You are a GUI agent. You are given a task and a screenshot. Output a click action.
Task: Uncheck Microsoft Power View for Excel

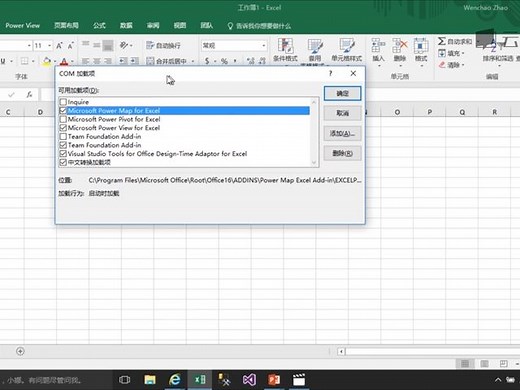coord(63,128)
